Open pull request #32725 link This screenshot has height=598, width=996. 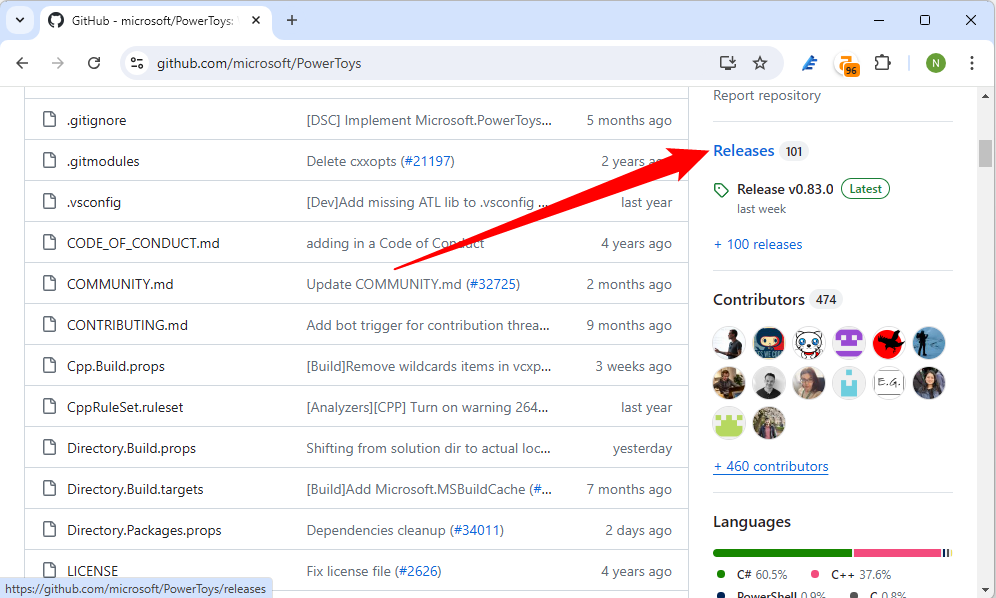pyautogui.click(x=493, y=284)
